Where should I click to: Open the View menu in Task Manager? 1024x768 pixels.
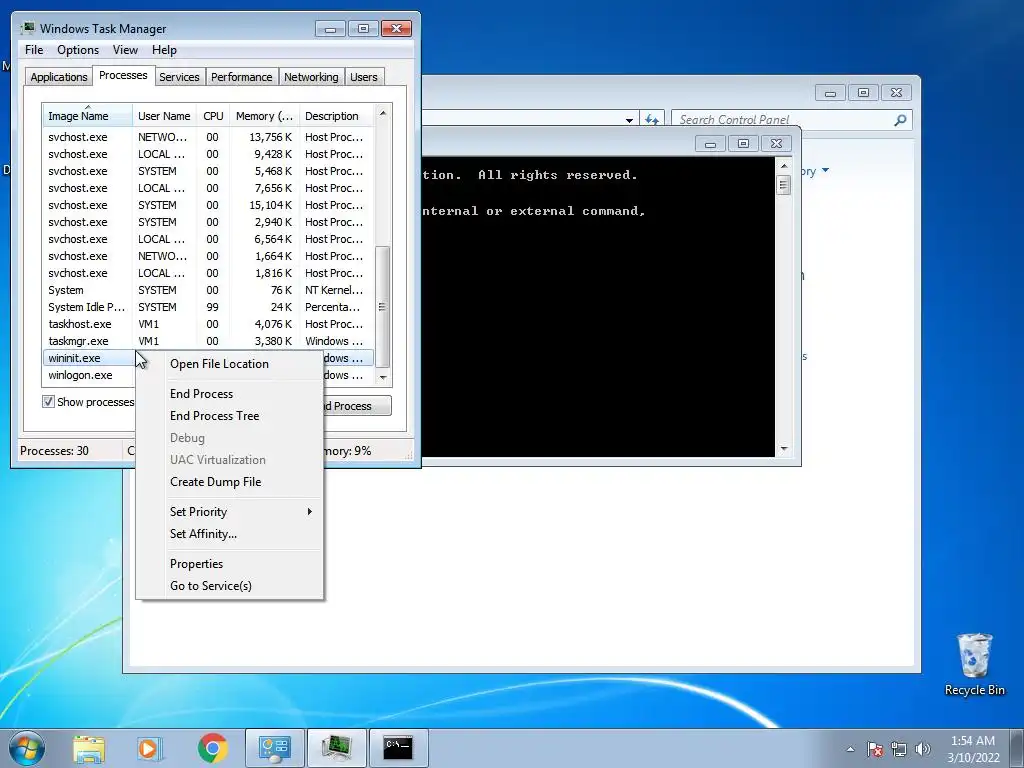point(125,50)
